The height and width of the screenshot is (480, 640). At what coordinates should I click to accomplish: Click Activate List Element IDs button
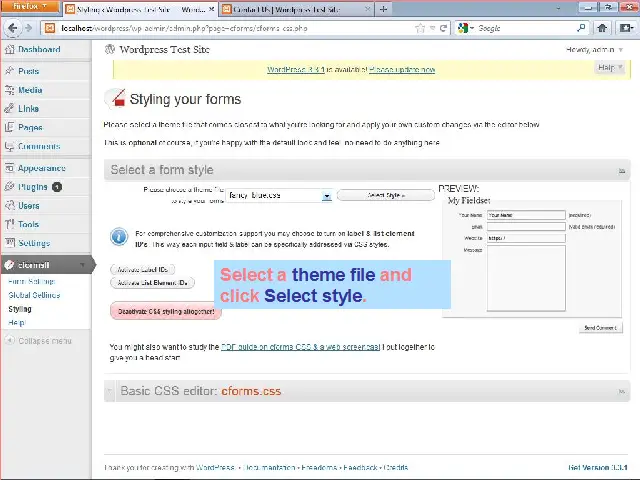tap(152, 282)
